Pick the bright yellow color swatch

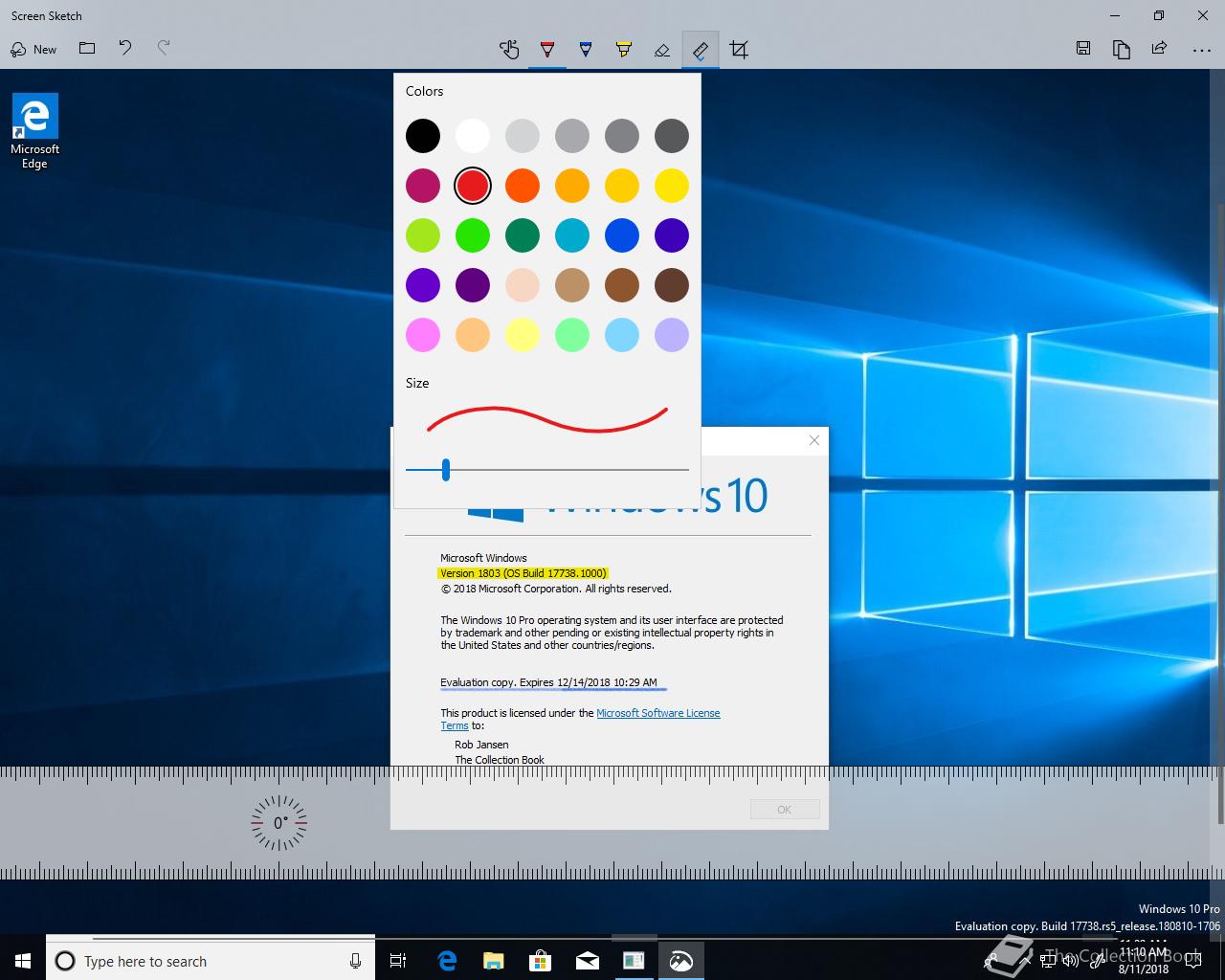(672, 186)
